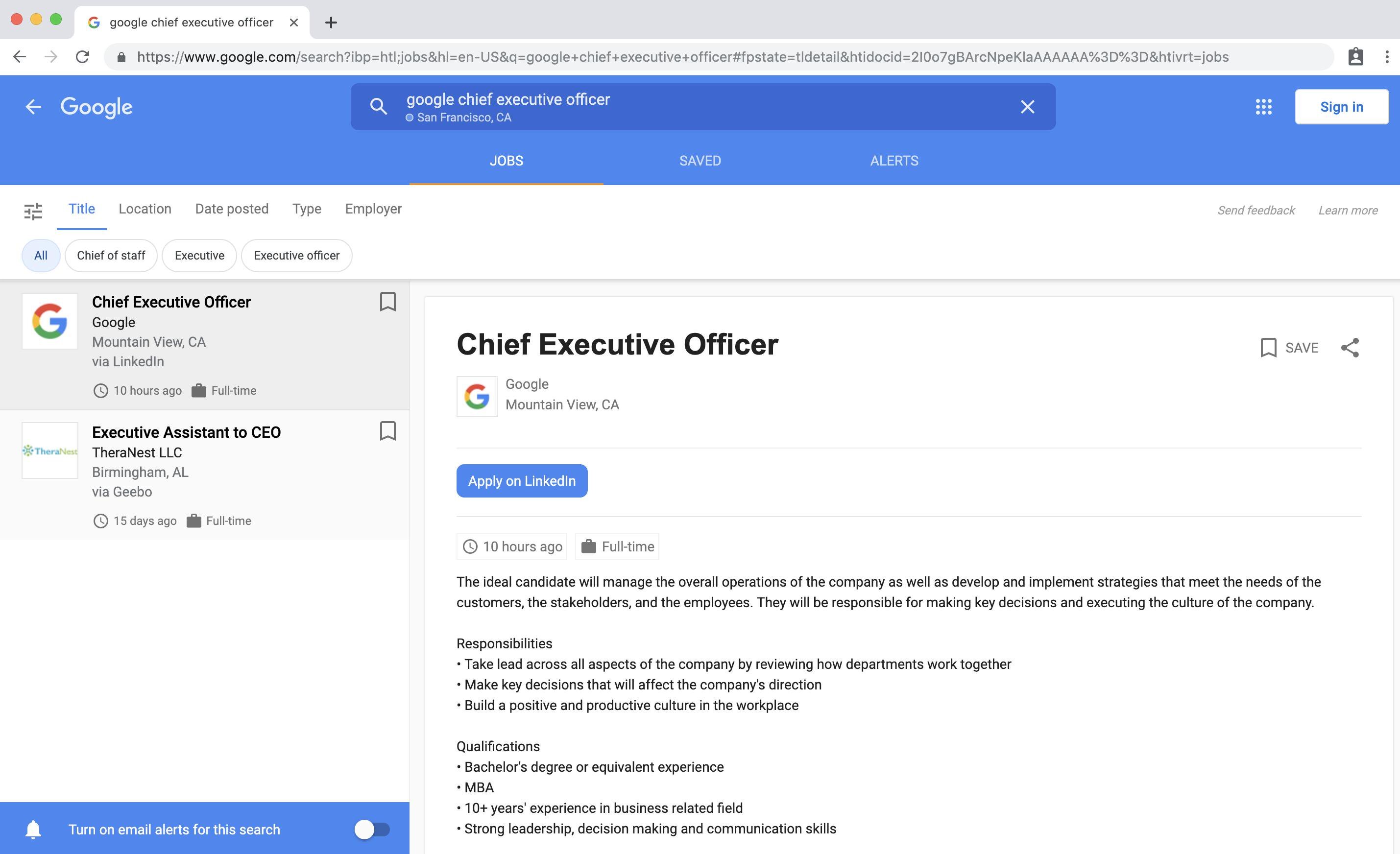The height and width of the screenshot is (854, 1400).
Task: Click the Google Apps grid icon
Action: (x=1263, y=107)
